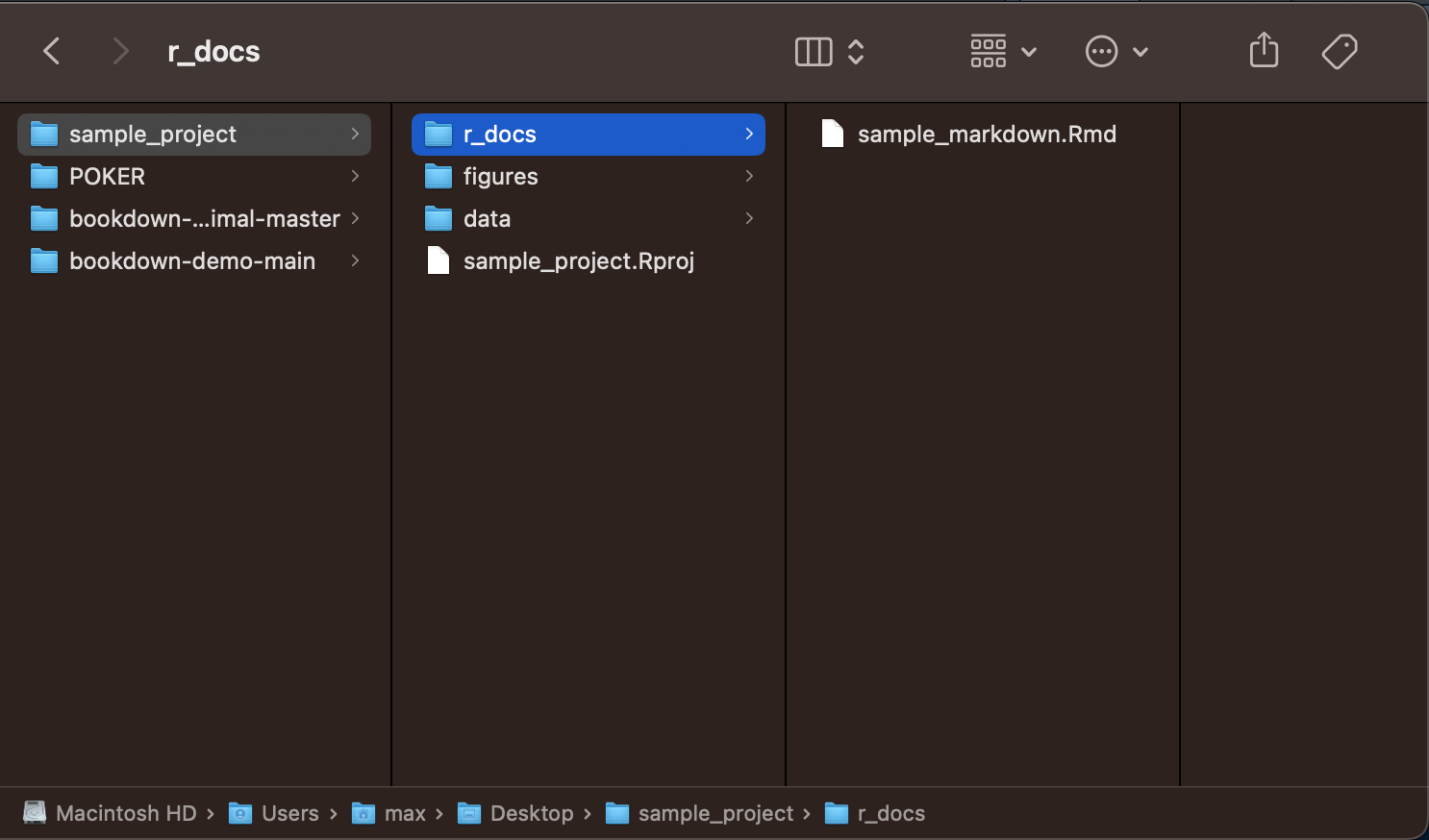Screen dimensions: 1429x840
Task: Open the data folder
Action: [487, 219]
